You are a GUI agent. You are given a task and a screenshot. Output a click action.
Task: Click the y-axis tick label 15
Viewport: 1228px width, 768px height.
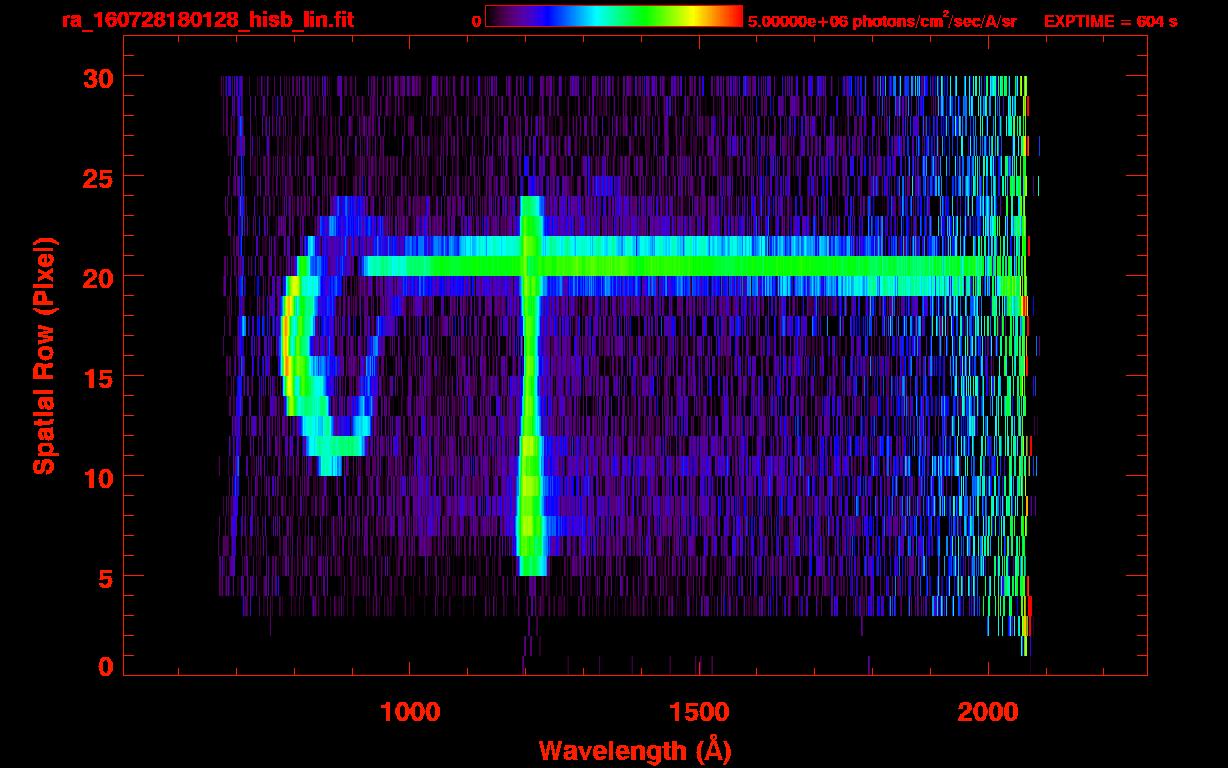click(97, 377)
